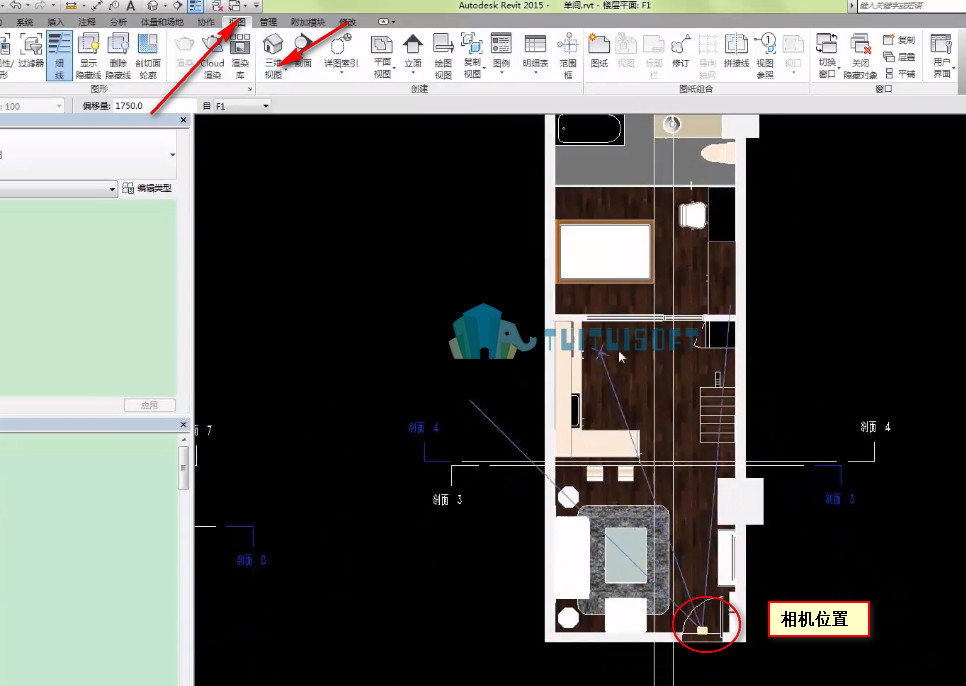The height and width of the screenshot is (686, 966).
Task: Click the 偏移量 offset input field
Action: tap(154, 106)
